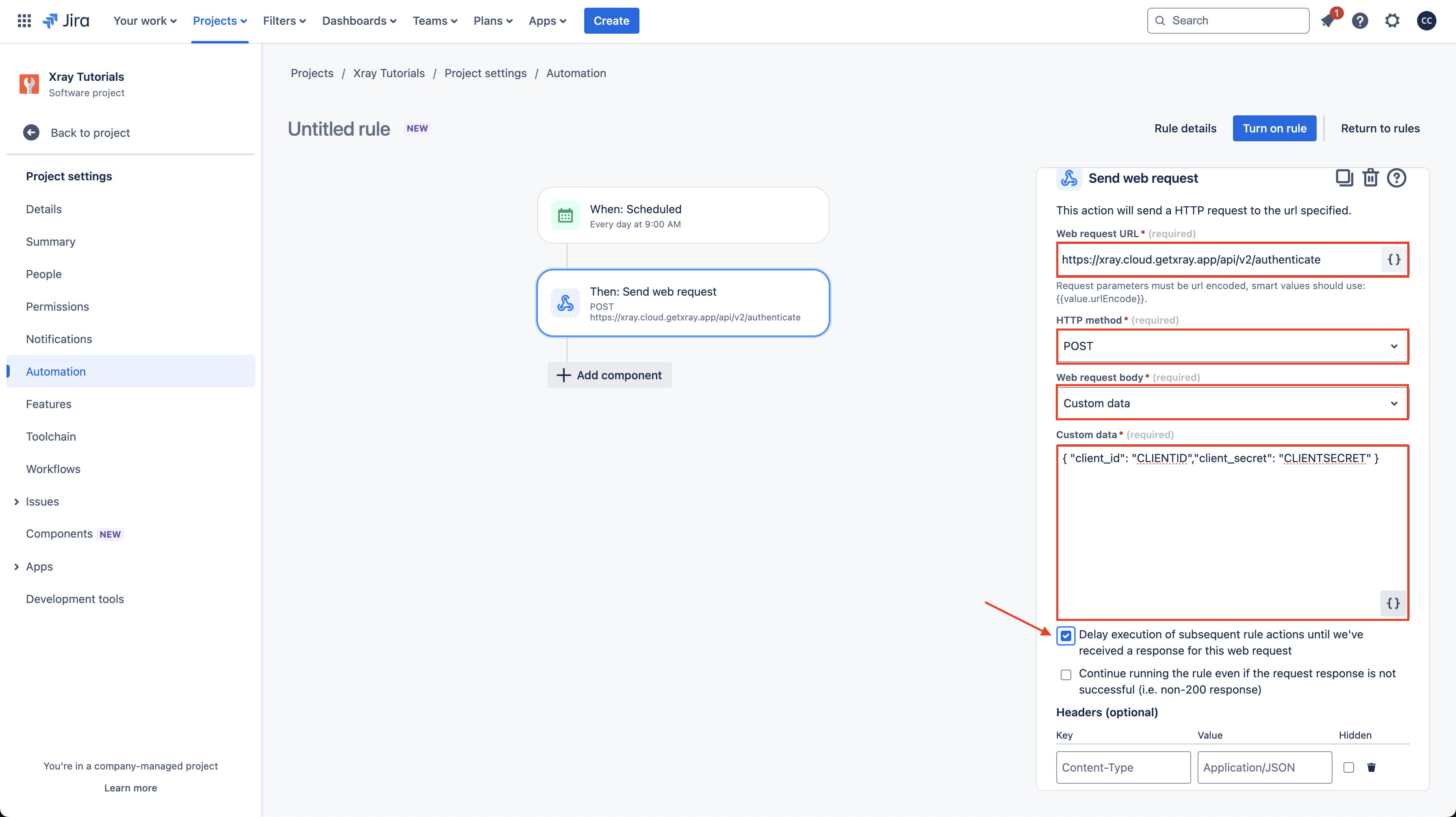Select Details in Project settings sidebar

(x=130, y=209)
